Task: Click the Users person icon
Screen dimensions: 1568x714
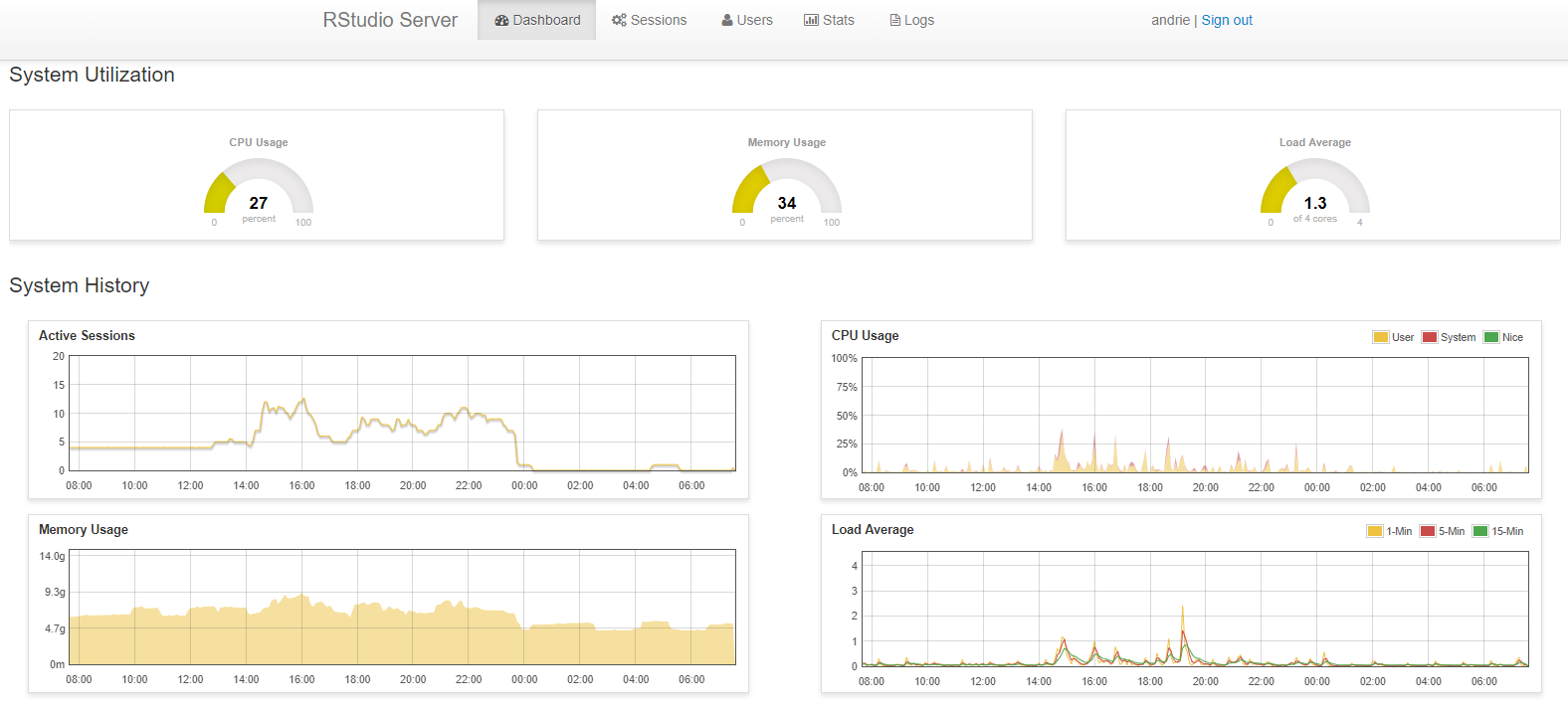Action: pyautogui.click(x=727, y=20)
